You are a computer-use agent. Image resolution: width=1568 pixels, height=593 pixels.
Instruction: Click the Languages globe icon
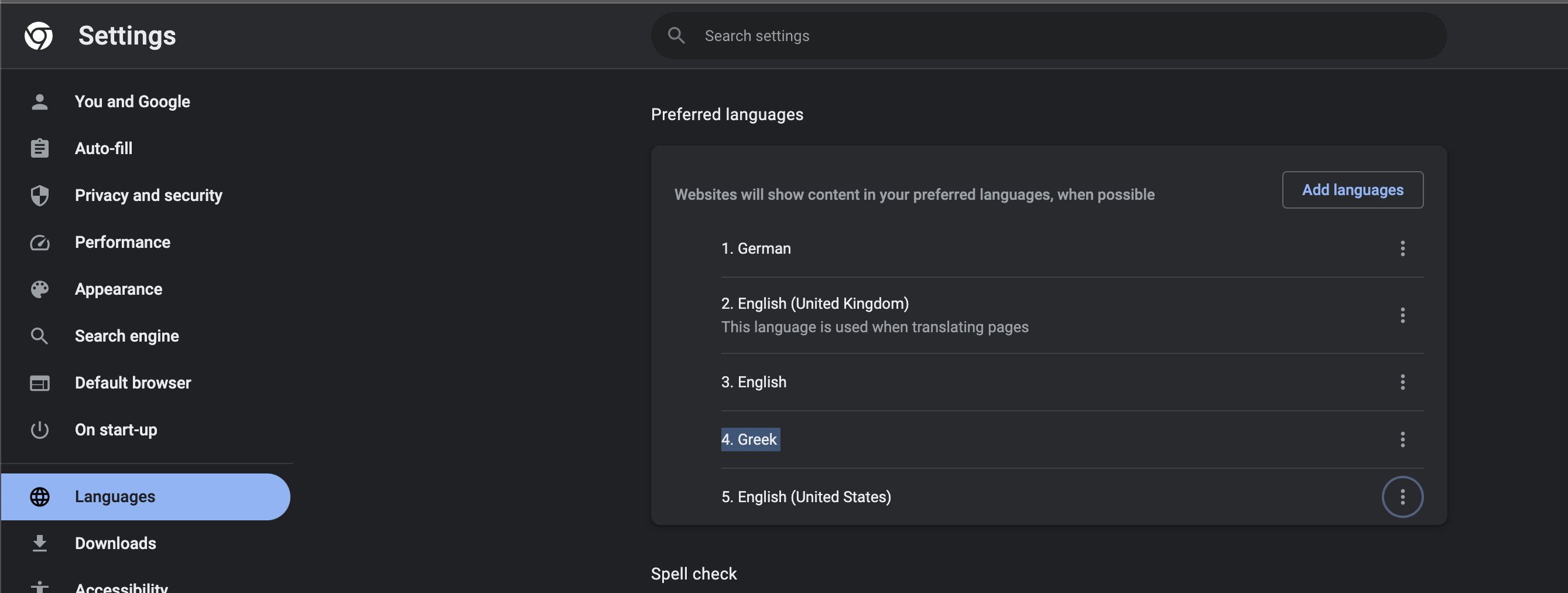coord(39,496)
